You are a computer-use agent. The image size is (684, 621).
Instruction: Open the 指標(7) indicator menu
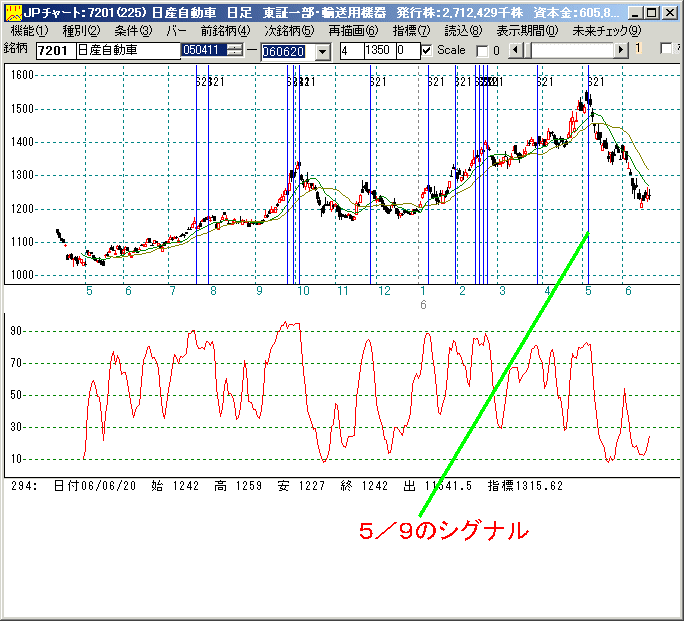point(411,31)
